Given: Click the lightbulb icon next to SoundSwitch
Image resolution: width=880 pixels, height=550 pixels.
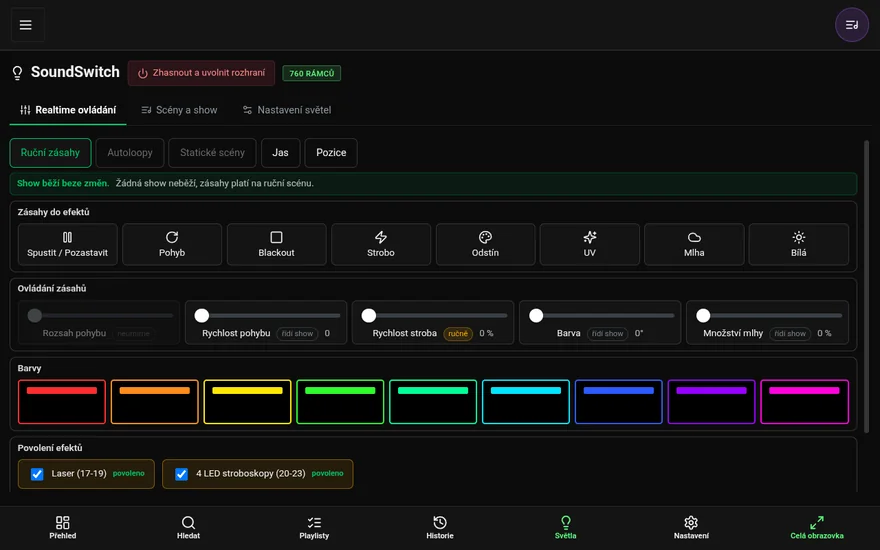Looking at the screenshot, I should (x=17, y=73).
